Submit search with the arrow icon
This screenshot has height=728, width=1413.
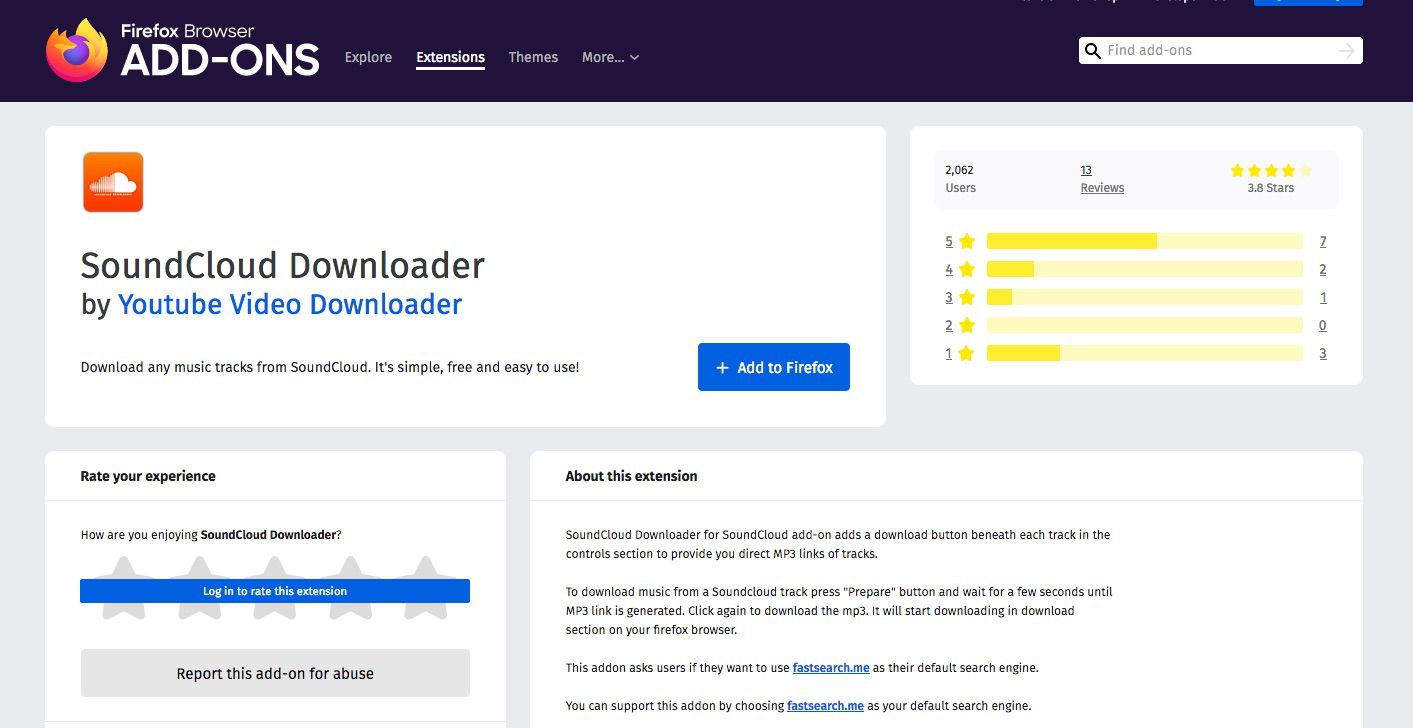click(x=1347, y=51)
